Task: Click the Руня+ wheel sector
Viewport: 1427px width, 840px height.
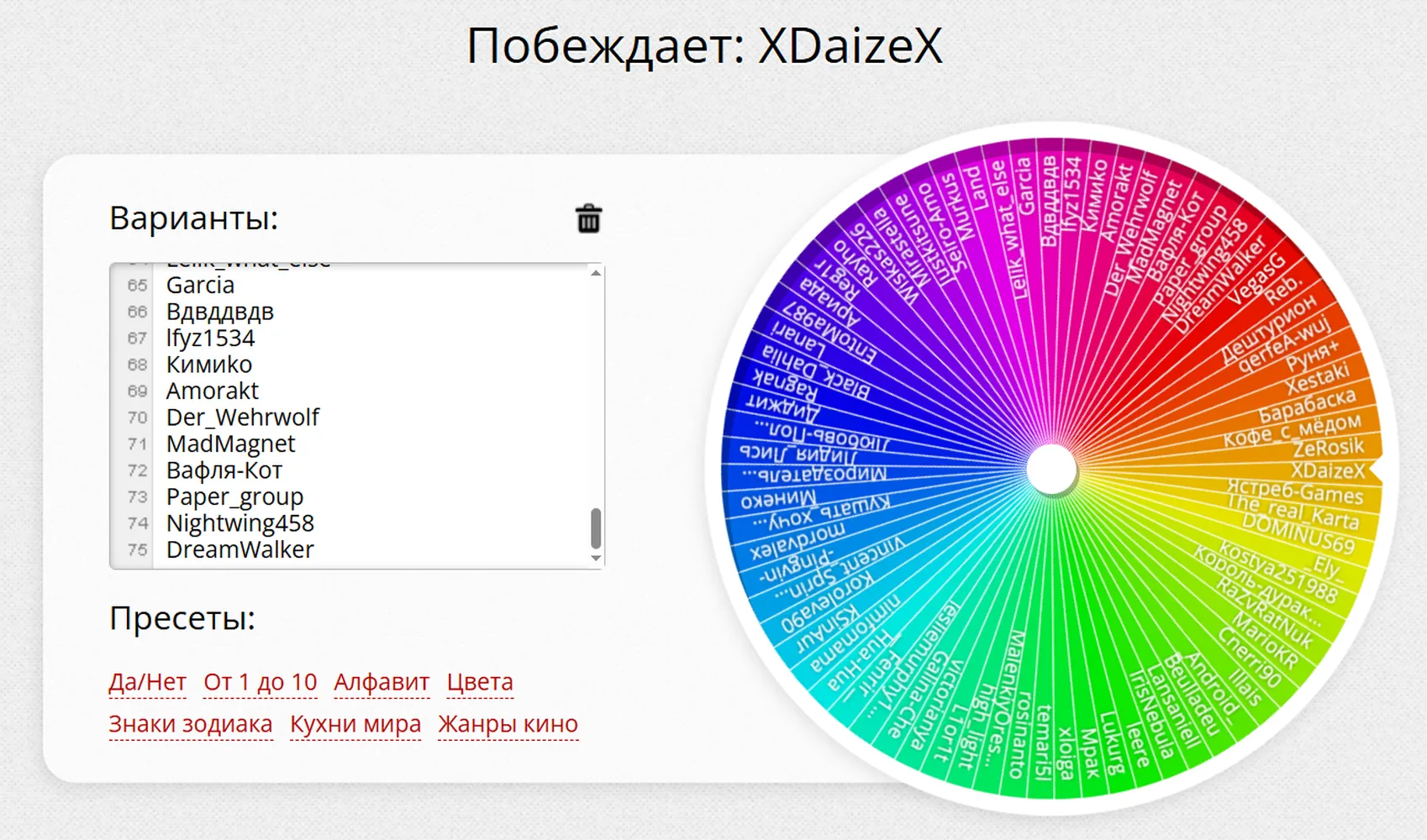Action: (x=1312, y=356)
